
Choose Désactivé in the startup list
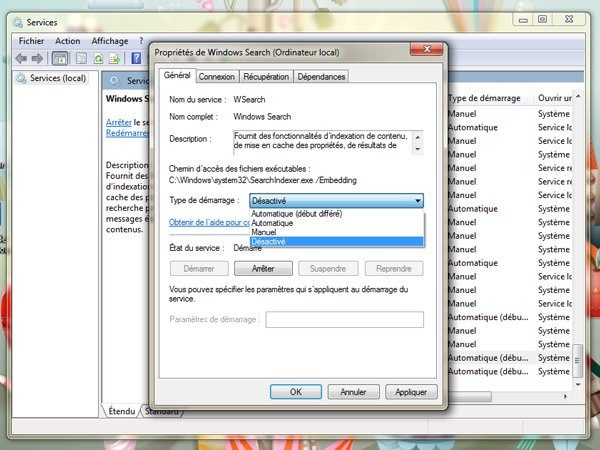coord(336,241)
